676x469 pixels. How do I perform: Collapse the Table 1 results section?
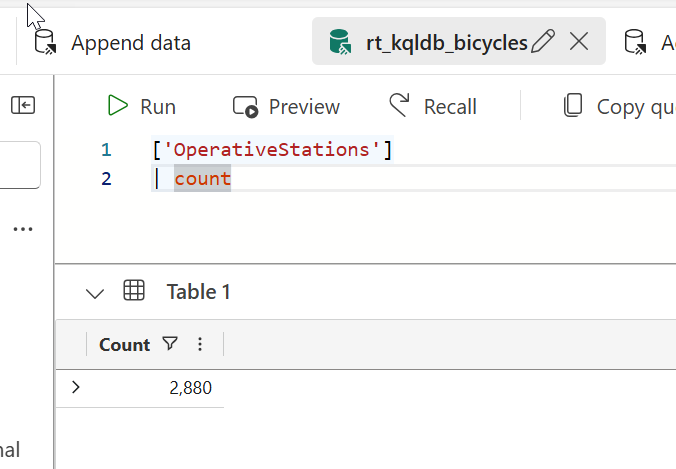point(95,292)
